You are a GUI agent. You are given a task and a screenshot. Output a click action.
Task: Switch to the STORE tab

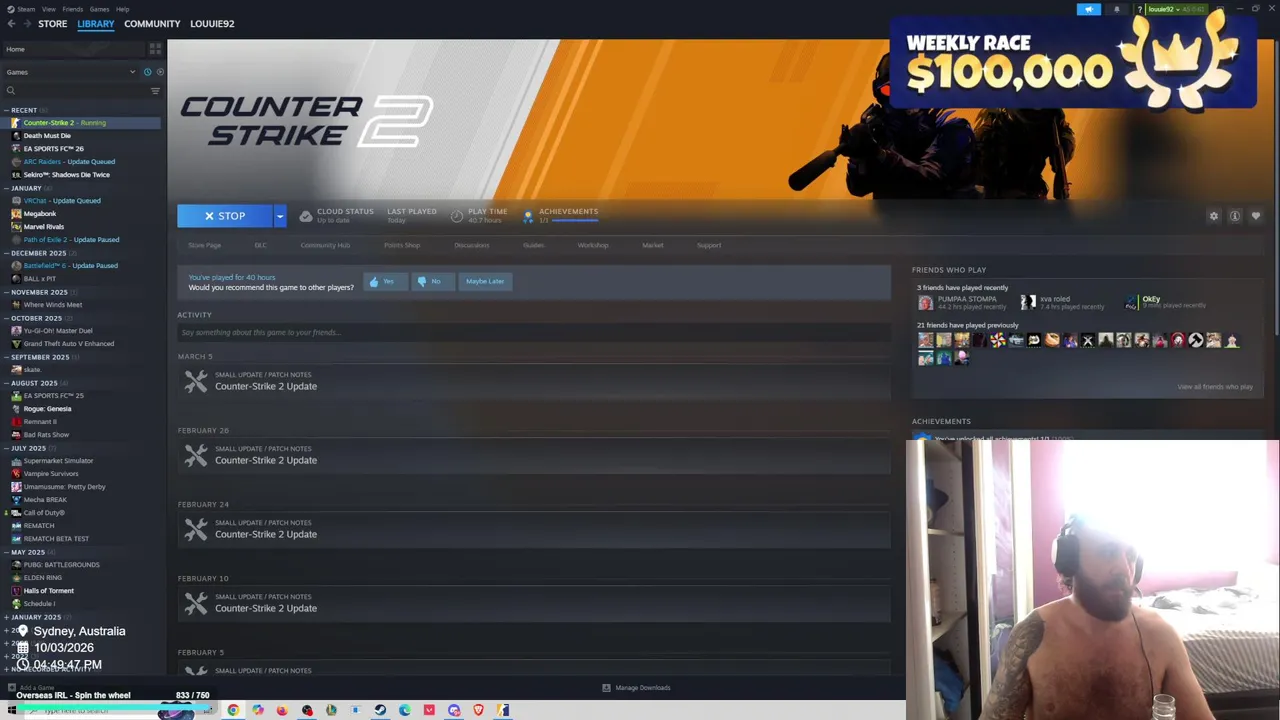click(53, 24)
